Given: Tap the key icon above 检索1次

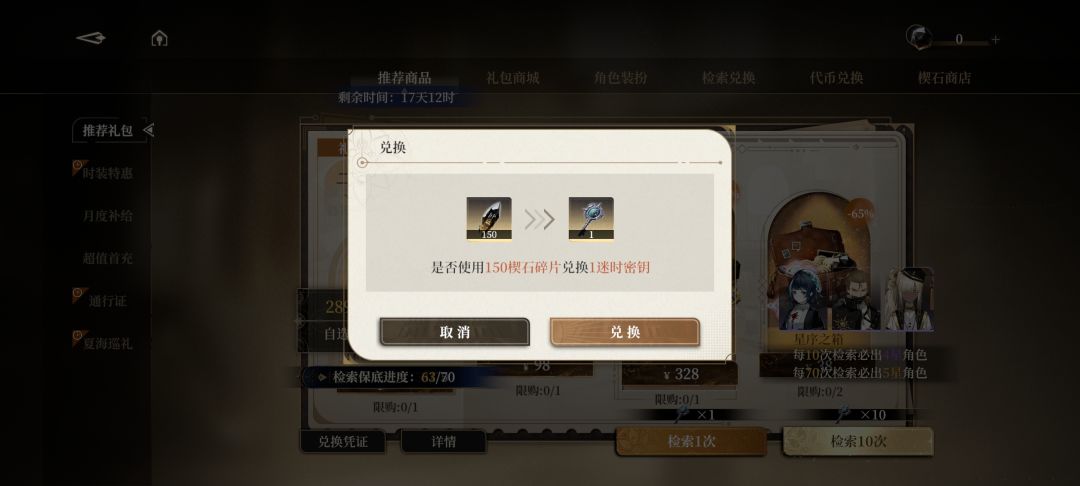Looking at the screenshot, I should (x=682, y=413).
